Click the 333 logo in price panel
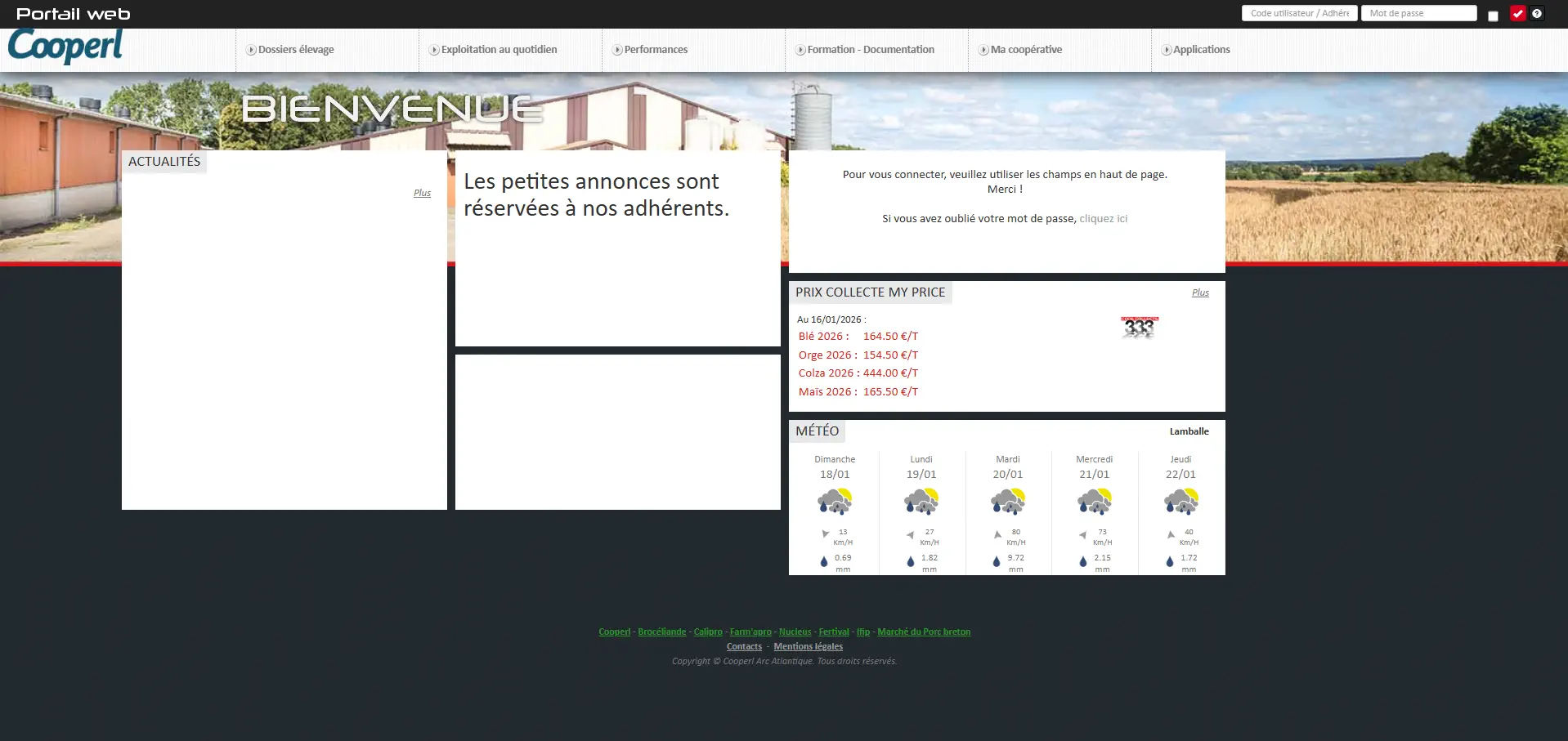Screen dimensions: 1568x741 1139,328
